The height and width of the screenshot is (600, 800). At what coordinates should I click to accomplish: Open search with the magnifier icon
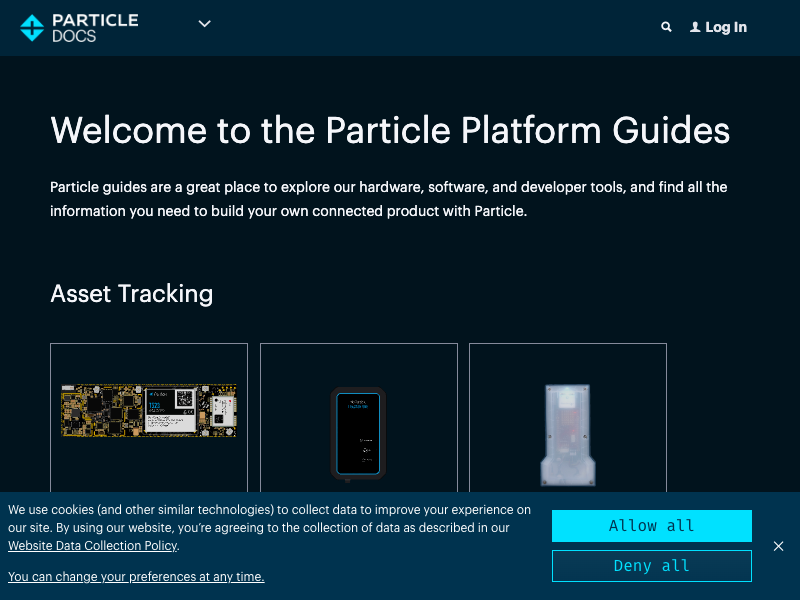[666, 27]
